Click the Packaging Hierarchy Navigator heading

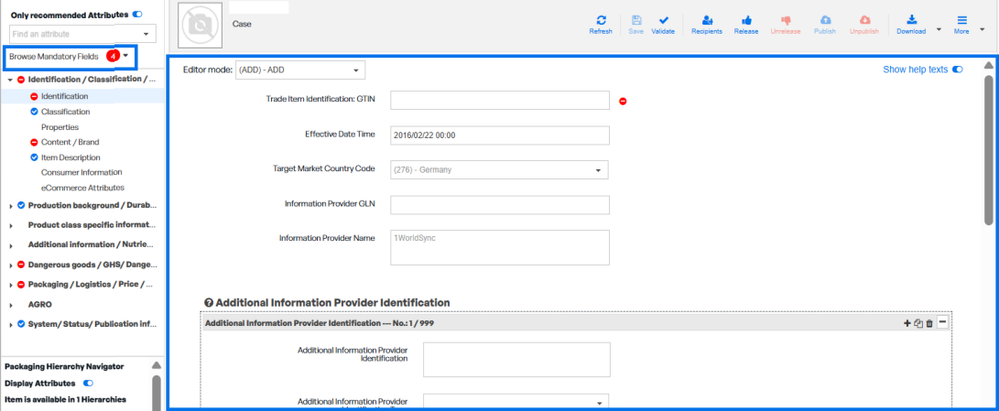coord(64,366)
